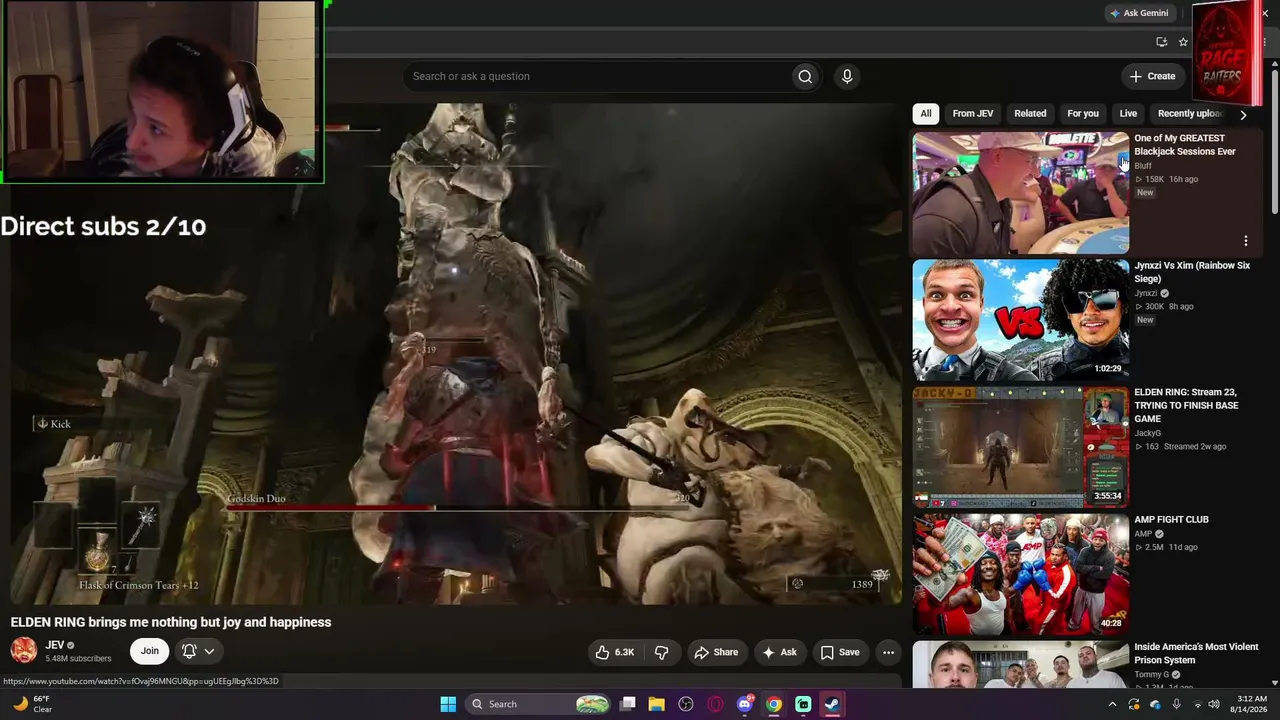Switch to Google Chrome on the taskbar
The image size is (1280, 720).
click(774, 704)
